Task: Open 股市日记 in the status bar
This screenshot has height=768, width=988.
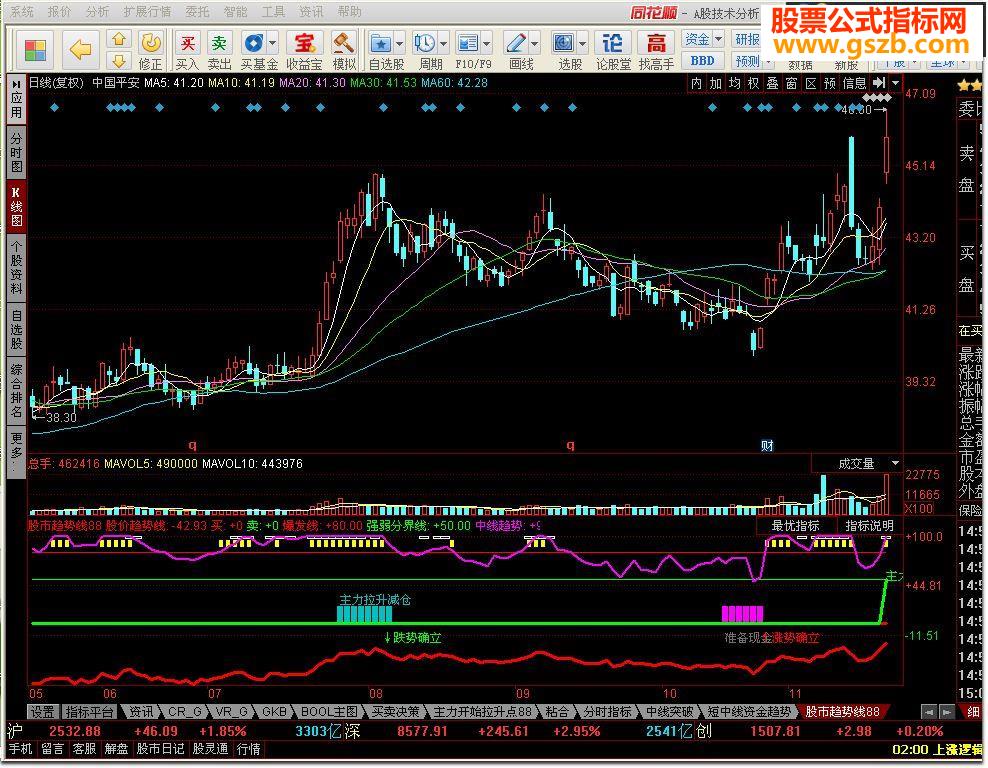Action: (x=160, y=749)
